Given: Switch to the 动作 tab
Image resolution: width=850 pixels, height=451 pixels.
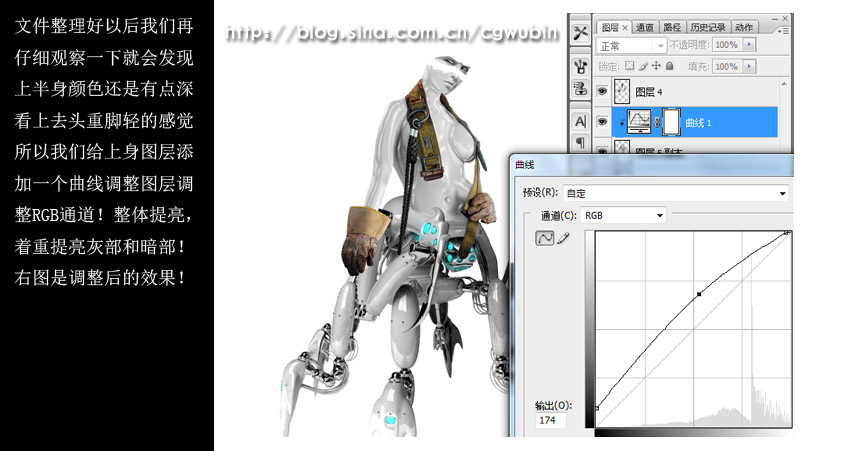Looking at the screenshot, I should click(x=744, y=27).
